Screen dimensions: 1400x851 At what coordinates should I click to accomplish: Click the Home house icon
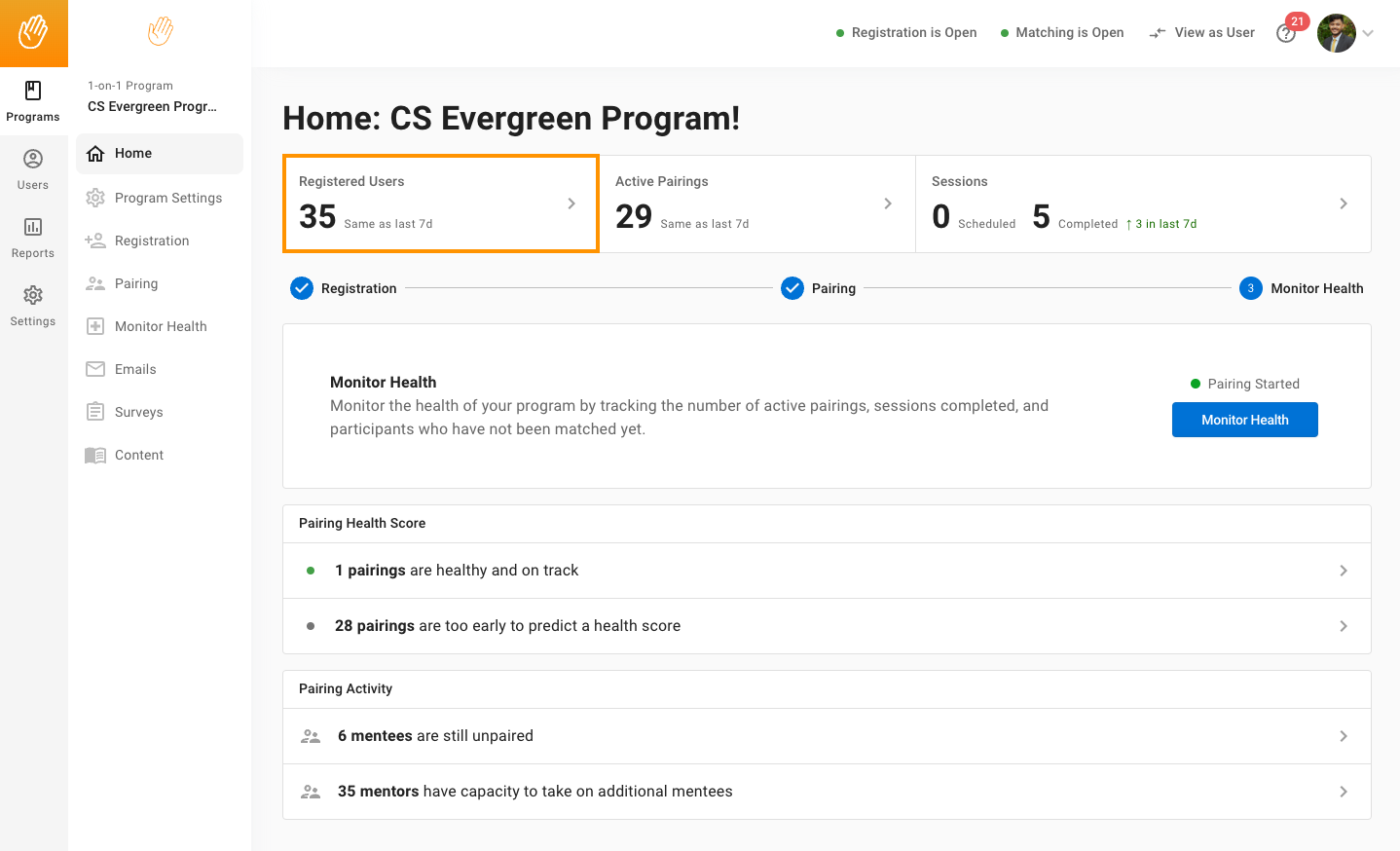(x=95, y=154)
